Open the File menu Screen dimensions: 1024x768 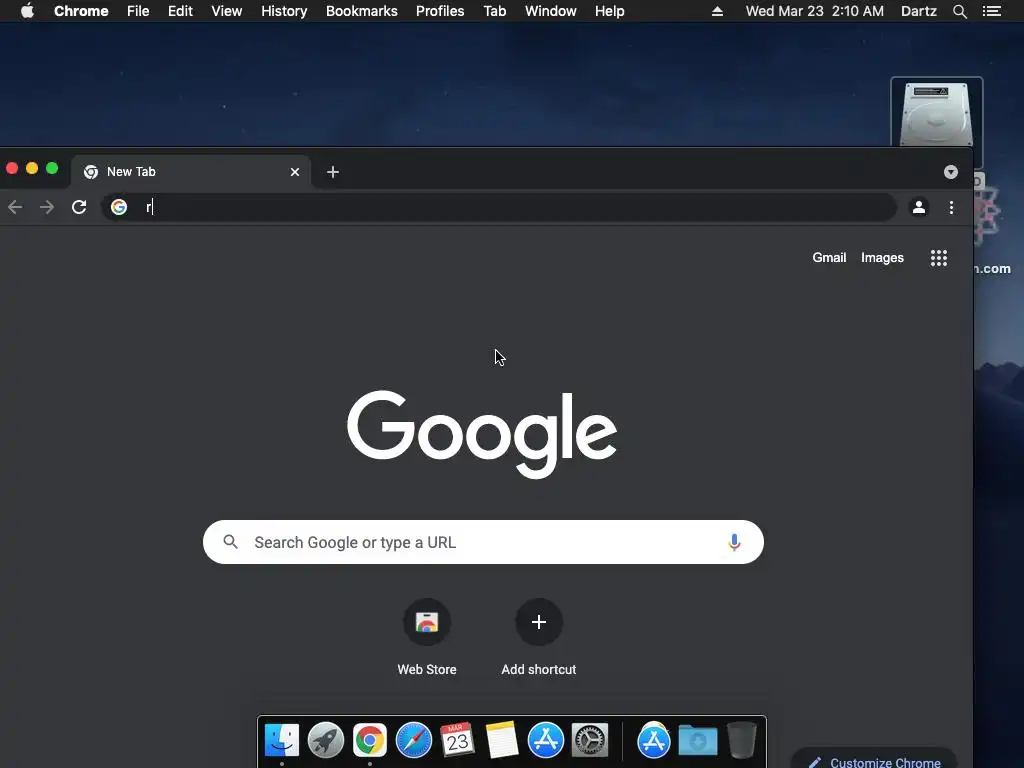(138, 11)
